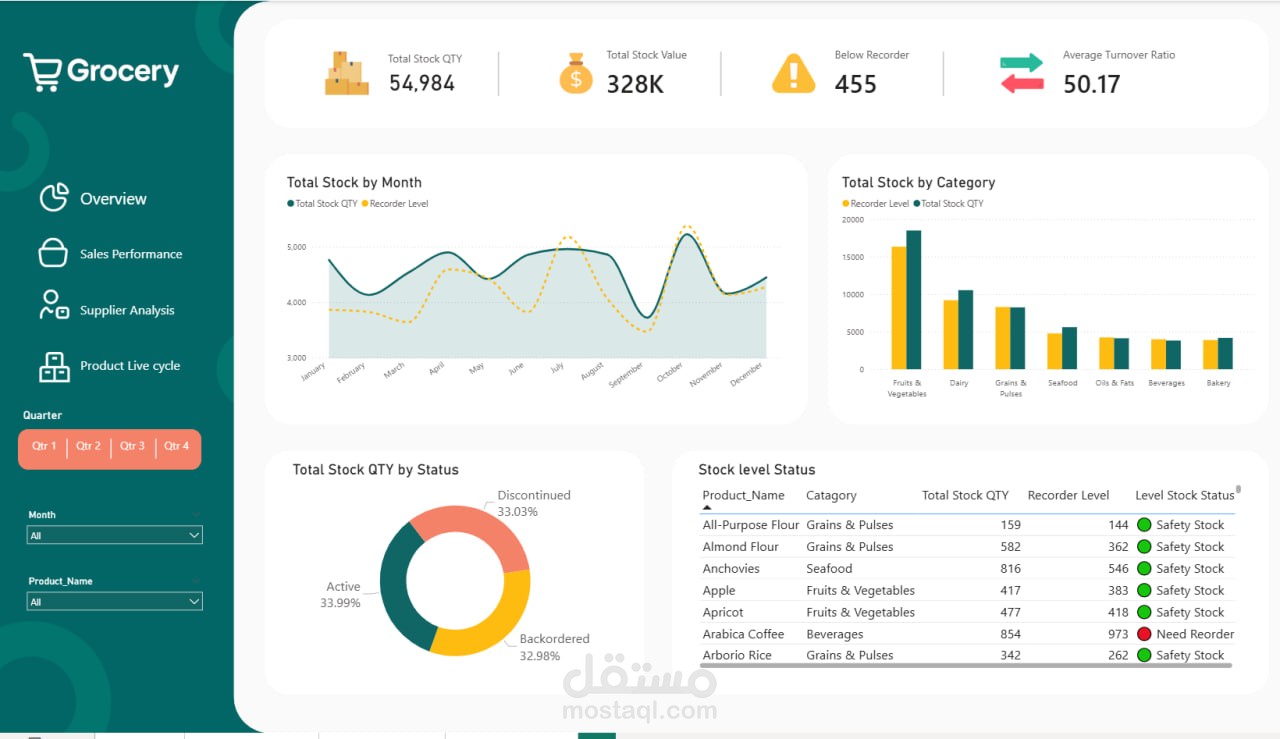The width and height of the screenshot is (1280, 739).
Task: Click the 328K stock value figure
Action: (x=635, y=84)
